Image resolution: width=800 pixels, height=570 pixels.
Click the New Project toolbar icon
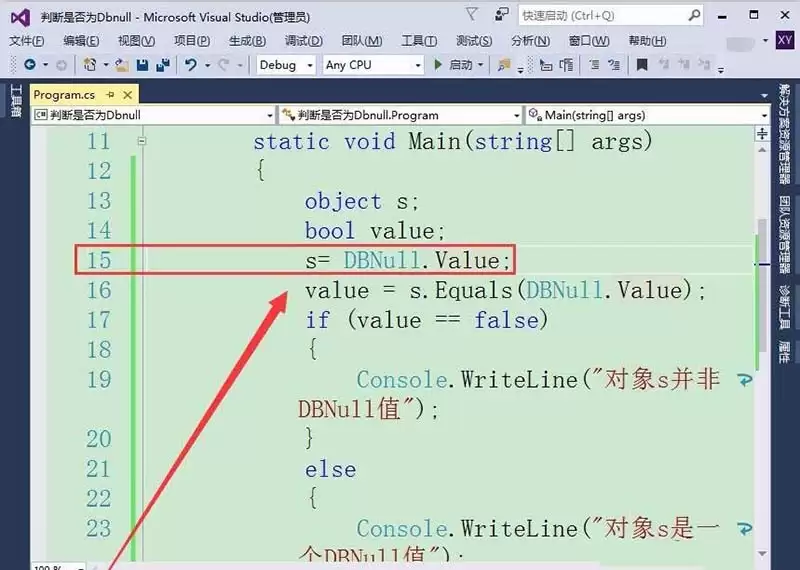pyautogui.click(x=90, y=65)
